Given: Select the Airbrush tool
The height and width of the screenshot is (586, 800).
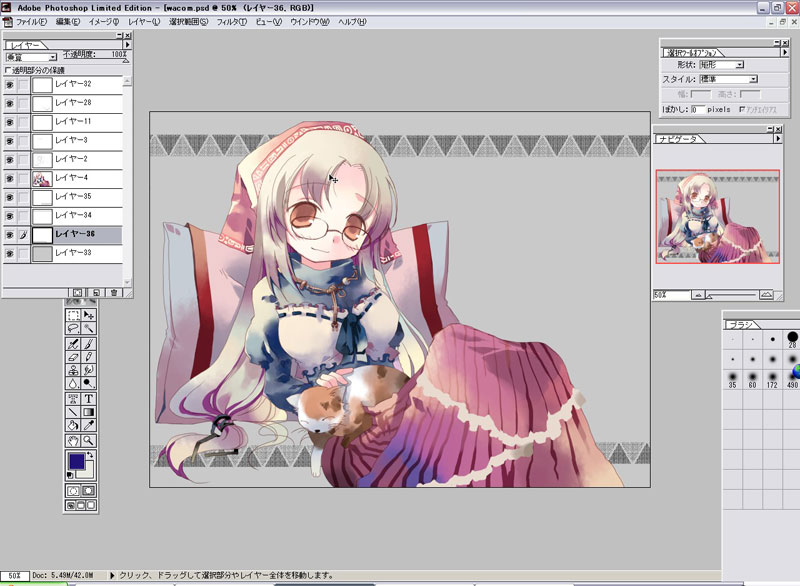Looking at the screenshot, I should click(x=73, y=344).
